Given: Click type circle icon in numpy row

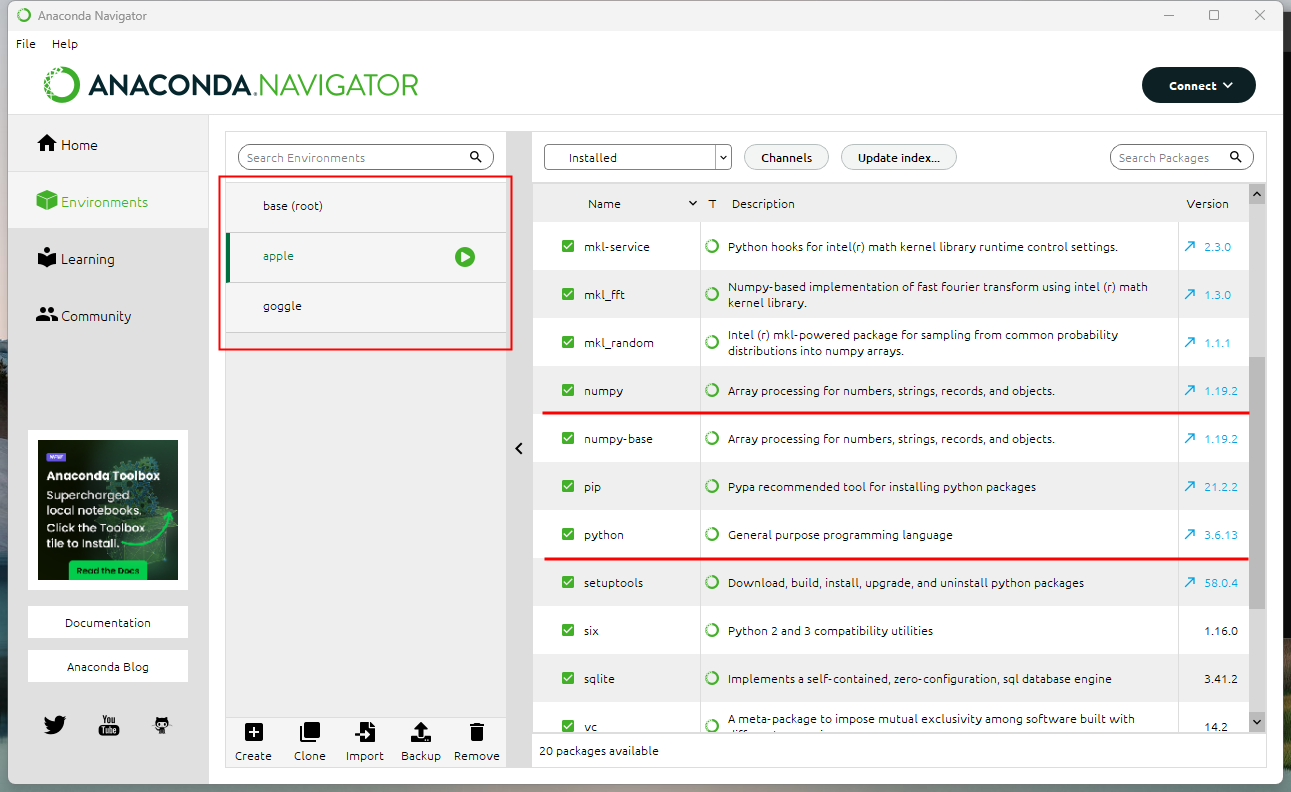Looking at the screenshot, I should pyautogui.click(x=712, y=390).
